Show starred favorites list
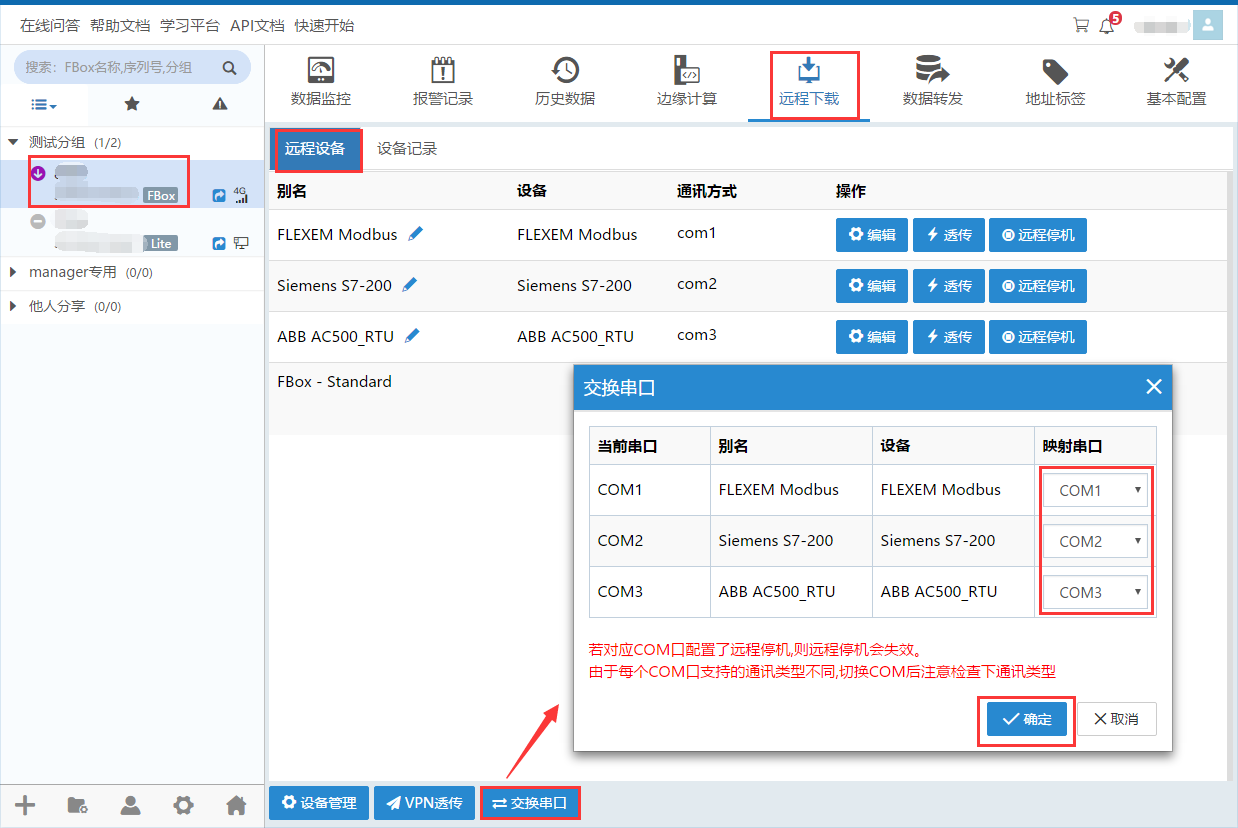Image resolution: width=1238 pixels, height=828 pixels. [x=131, y=104]
